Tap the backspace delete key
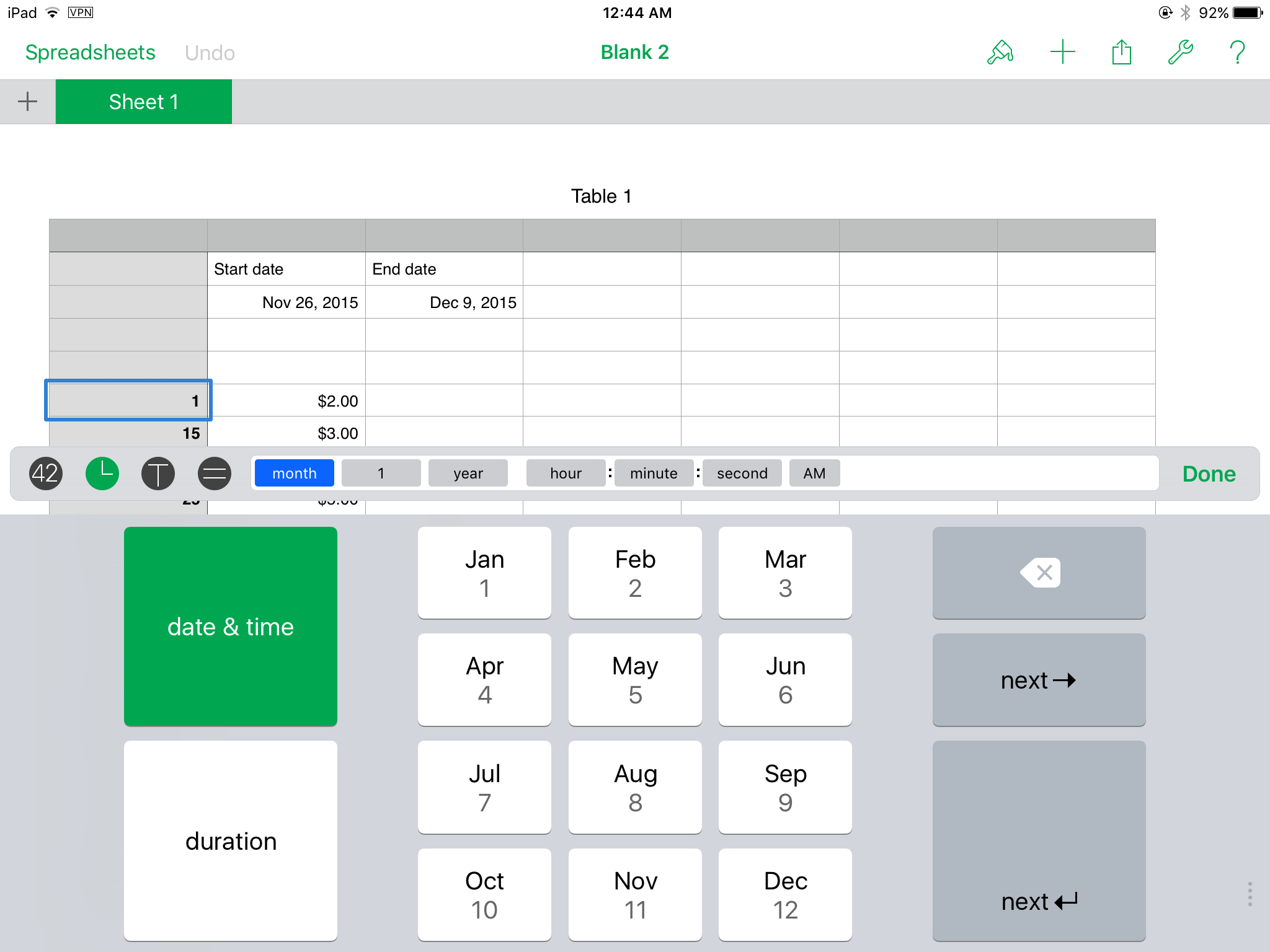 [1039, 573]
